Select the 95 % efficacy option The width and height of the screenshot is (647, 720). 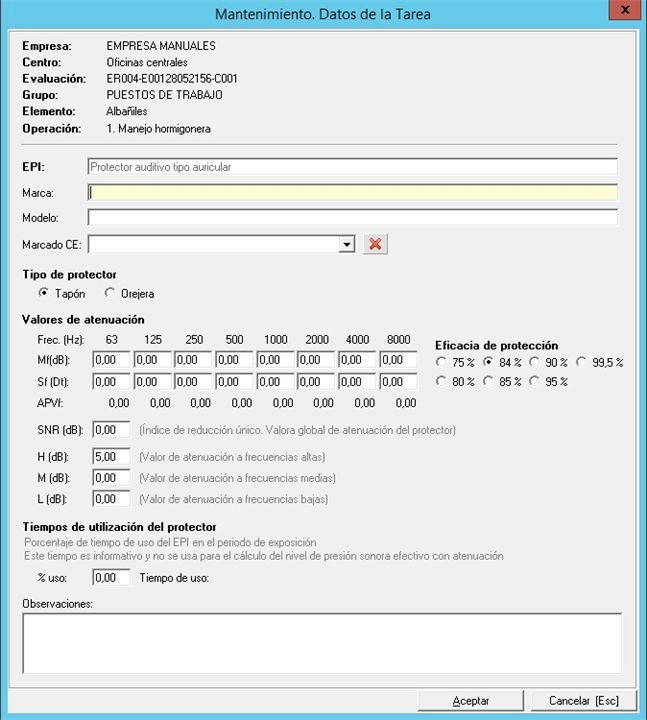click(x=535, y=381)
